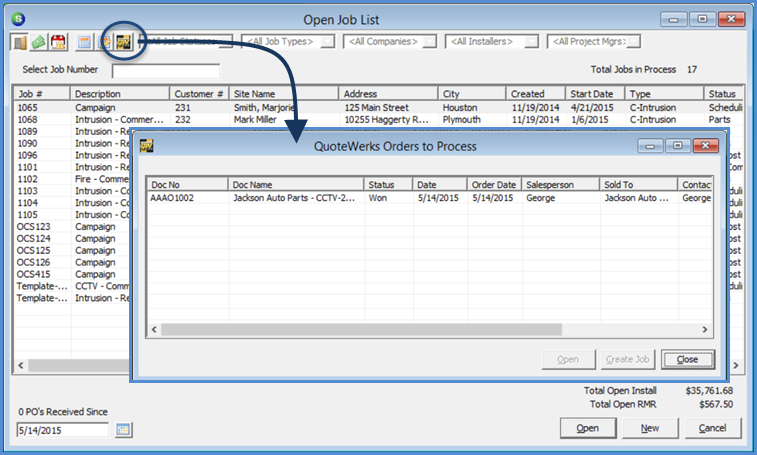Select job 1065 row
The image size is (757, 455).
pos(378,107)
